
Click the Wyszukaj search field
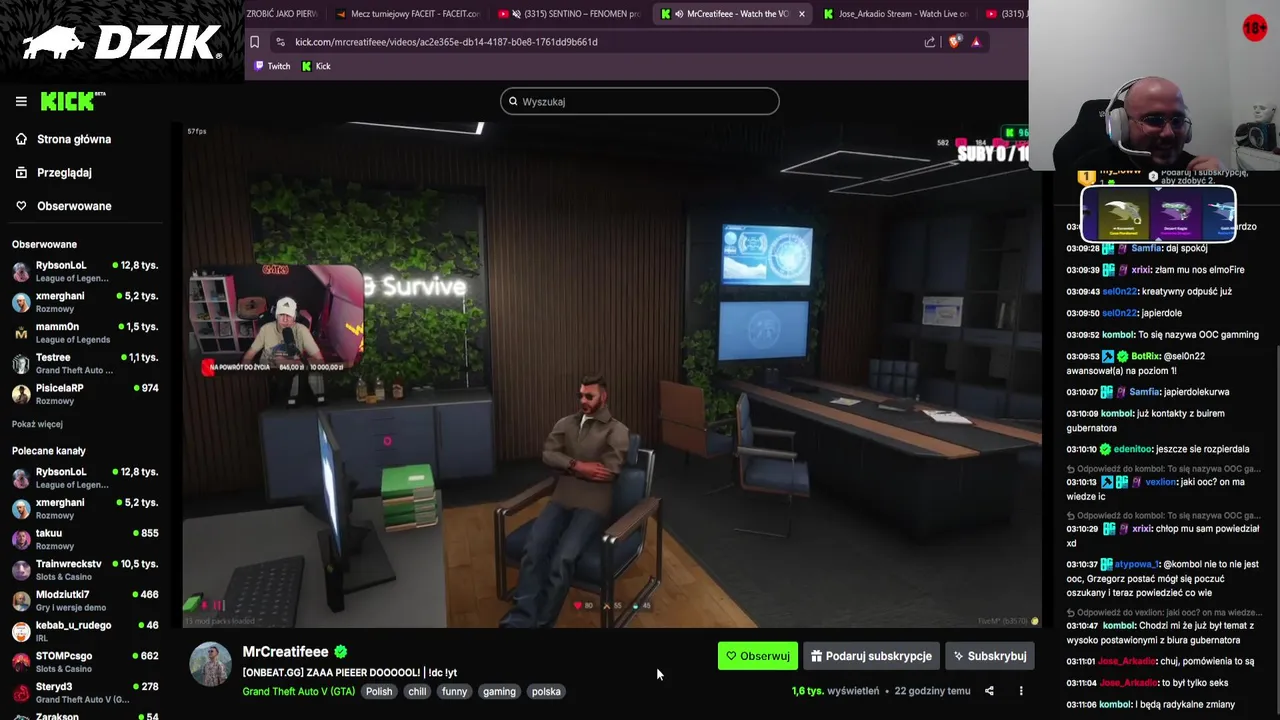(640, 101)
